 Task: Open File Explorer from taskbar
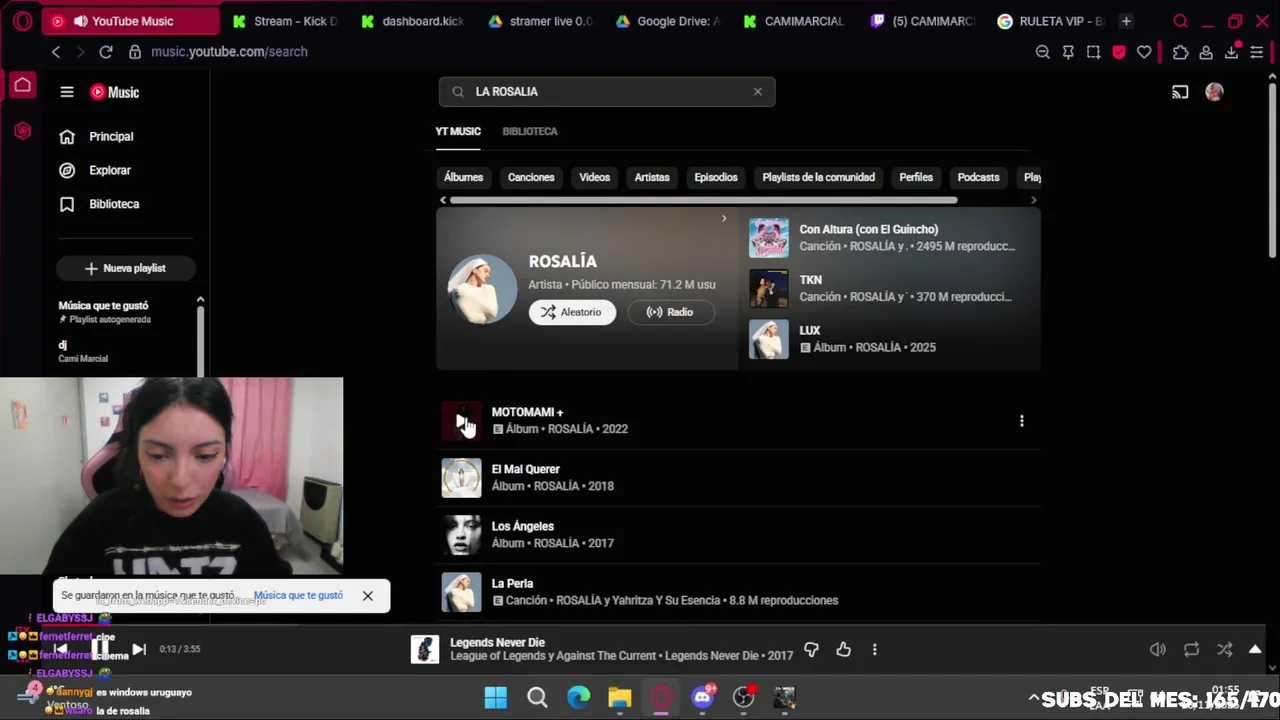point(620,697)
